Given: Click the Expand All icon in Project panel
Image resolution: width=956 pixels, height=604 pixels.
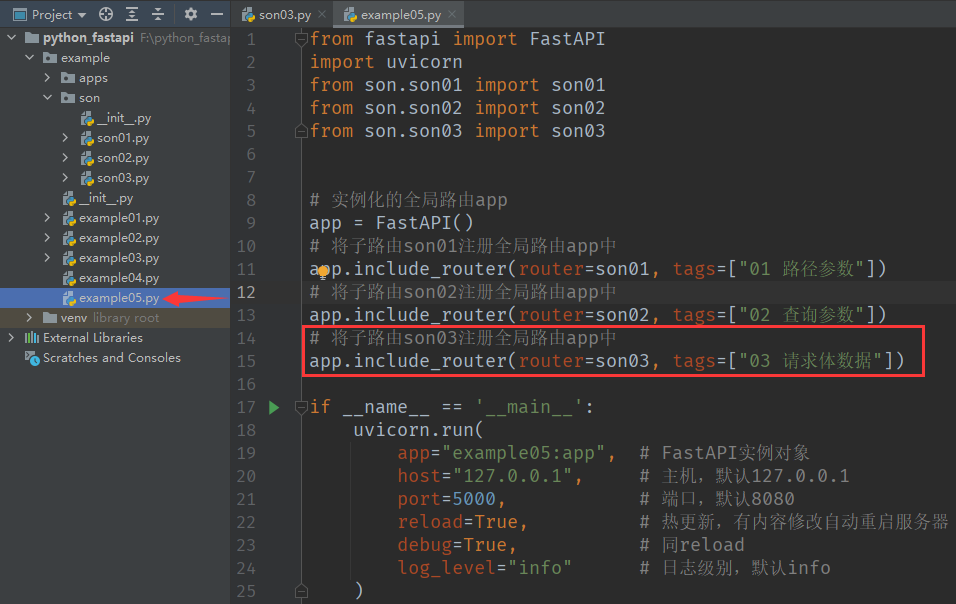Looking at the screenshot, I should pyautogui.click(x=133, y=15).
